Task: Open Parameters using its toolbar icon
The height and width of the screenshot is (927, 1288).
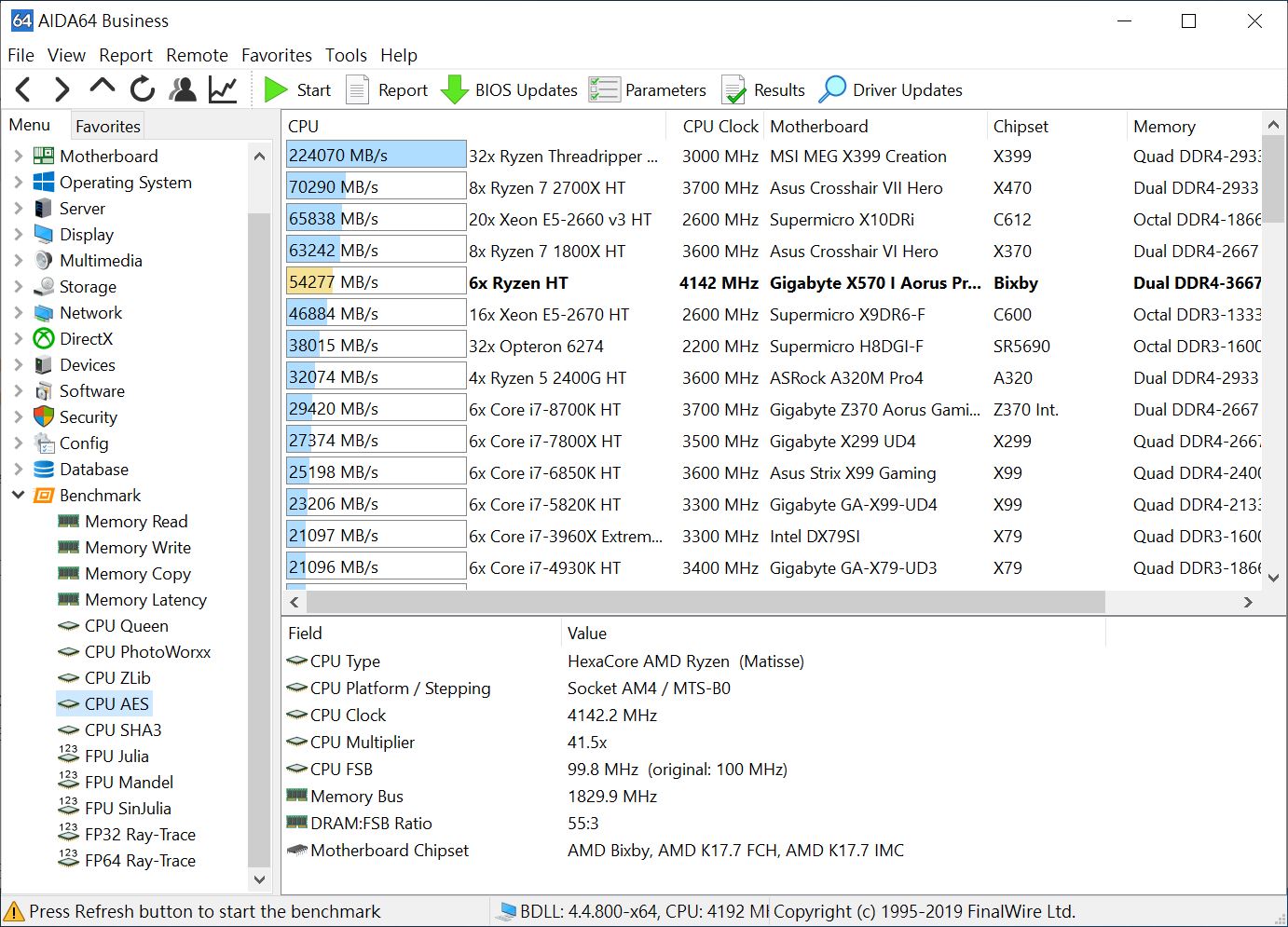Action: [604, 89]
